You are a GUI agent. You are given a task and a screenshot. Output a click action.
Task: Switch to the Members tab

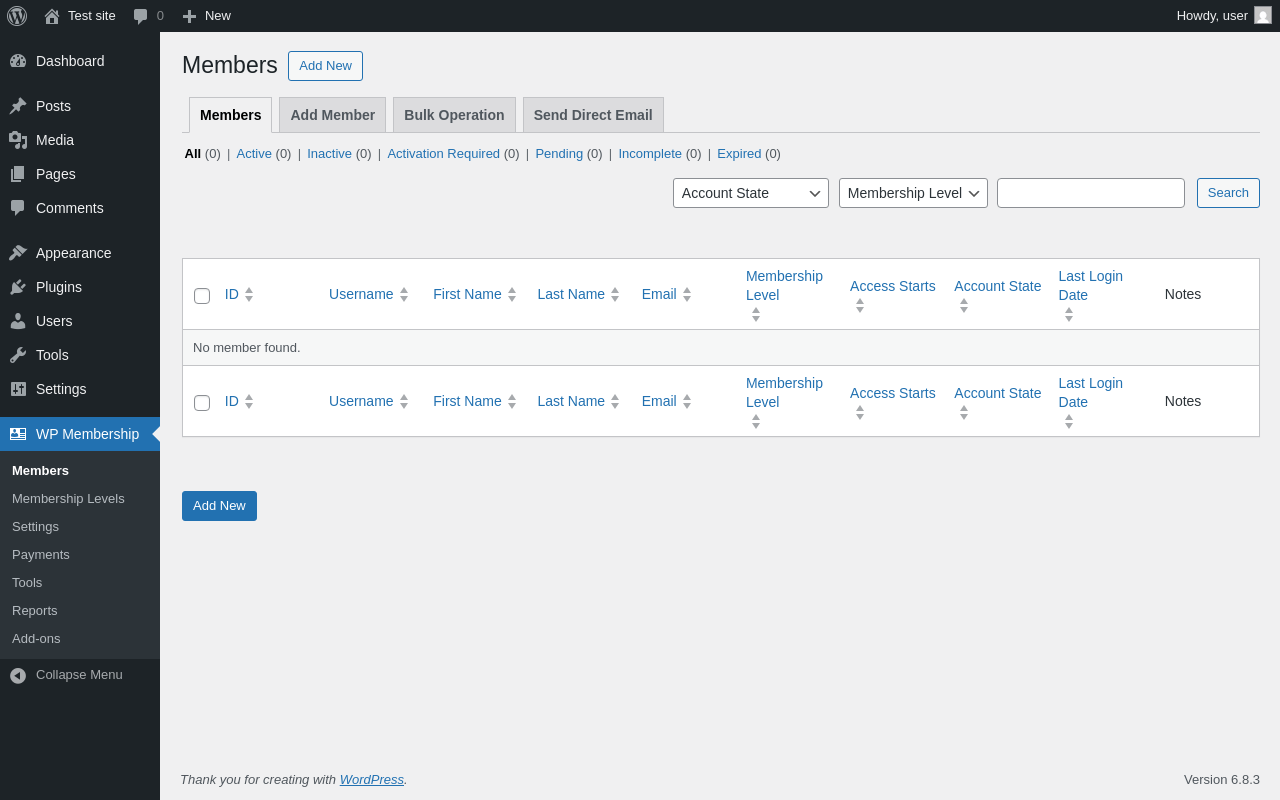[231, 115]
